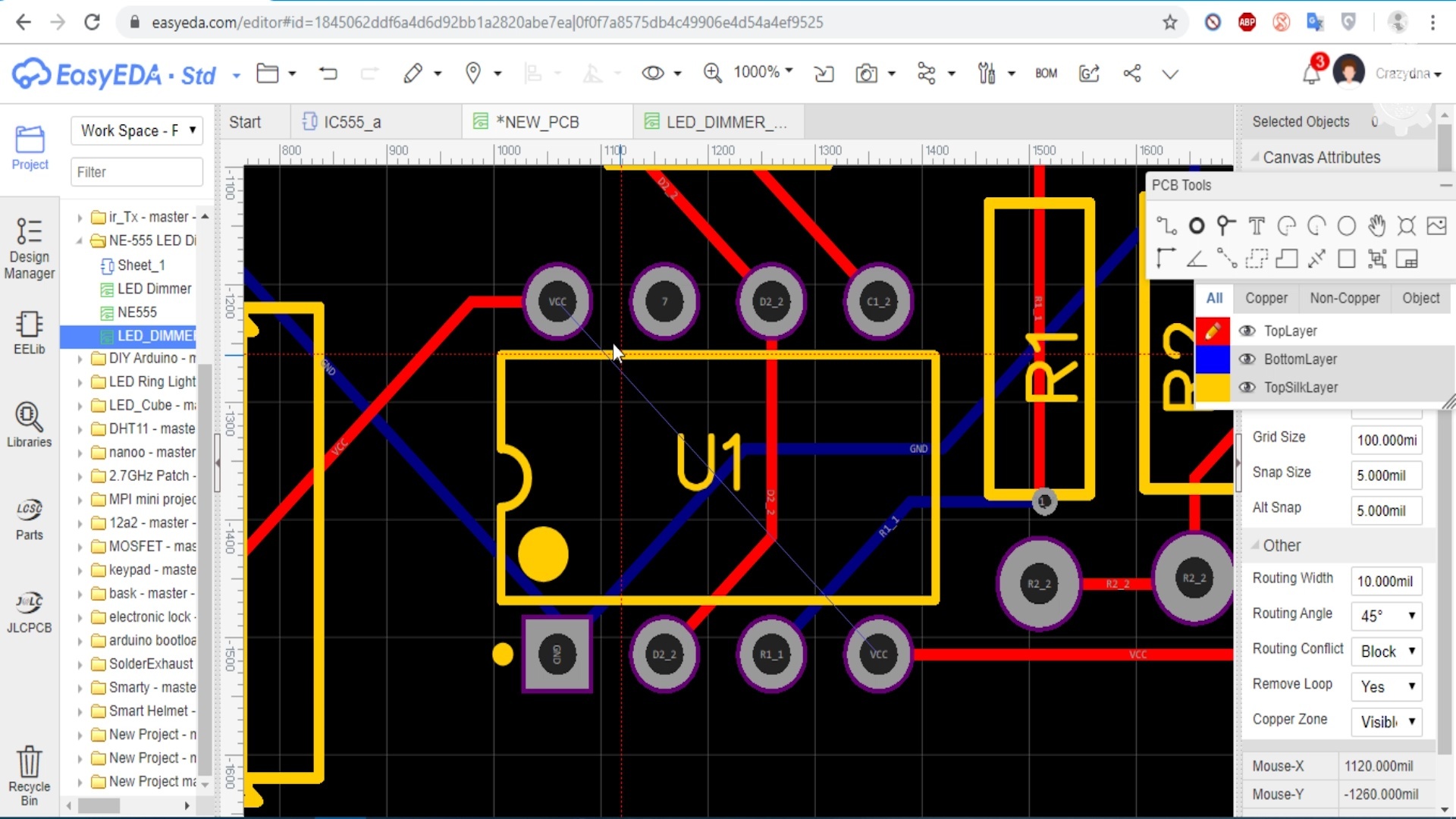Image resolution: width=1456 pixels, height=819 pixels.
Task: Select the Non-Copper layer filter tab
Action: click(1345, 298)
